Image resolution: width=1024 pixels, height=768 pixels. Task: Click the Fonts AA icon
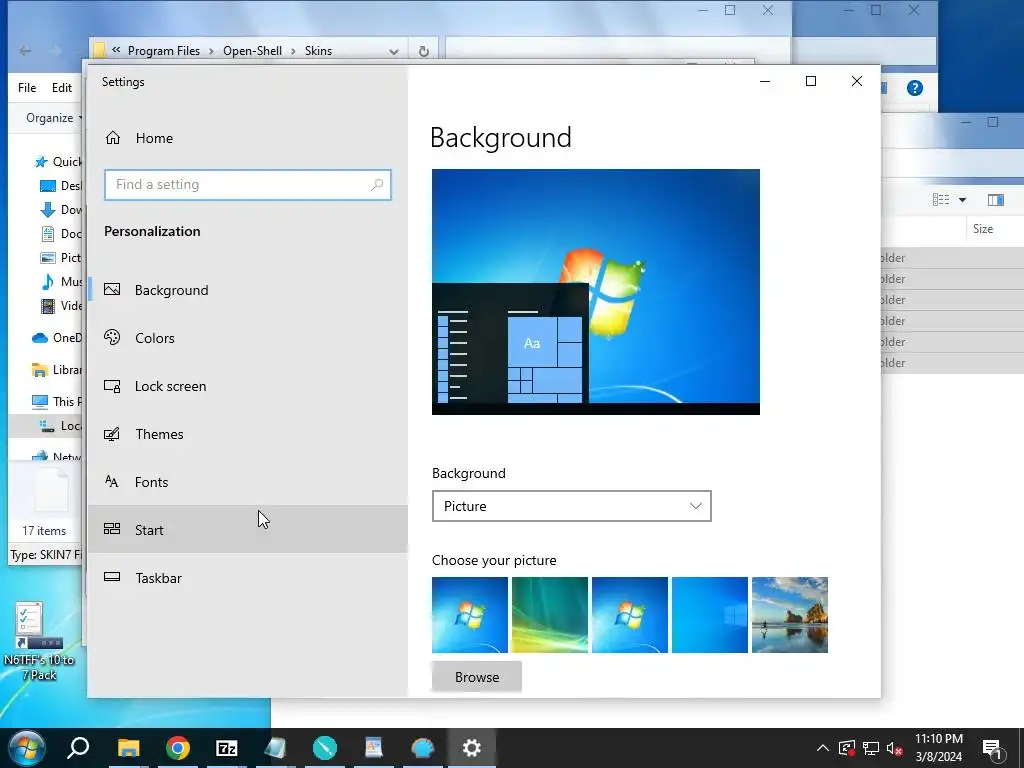pos(112,481)
